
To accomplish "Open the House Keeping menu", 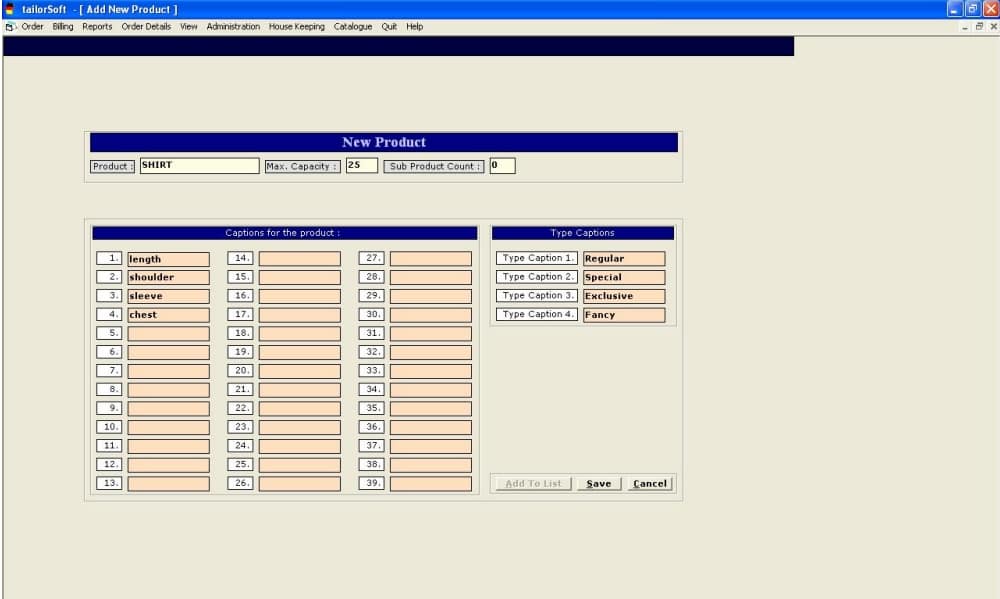I will coord(296,27).
